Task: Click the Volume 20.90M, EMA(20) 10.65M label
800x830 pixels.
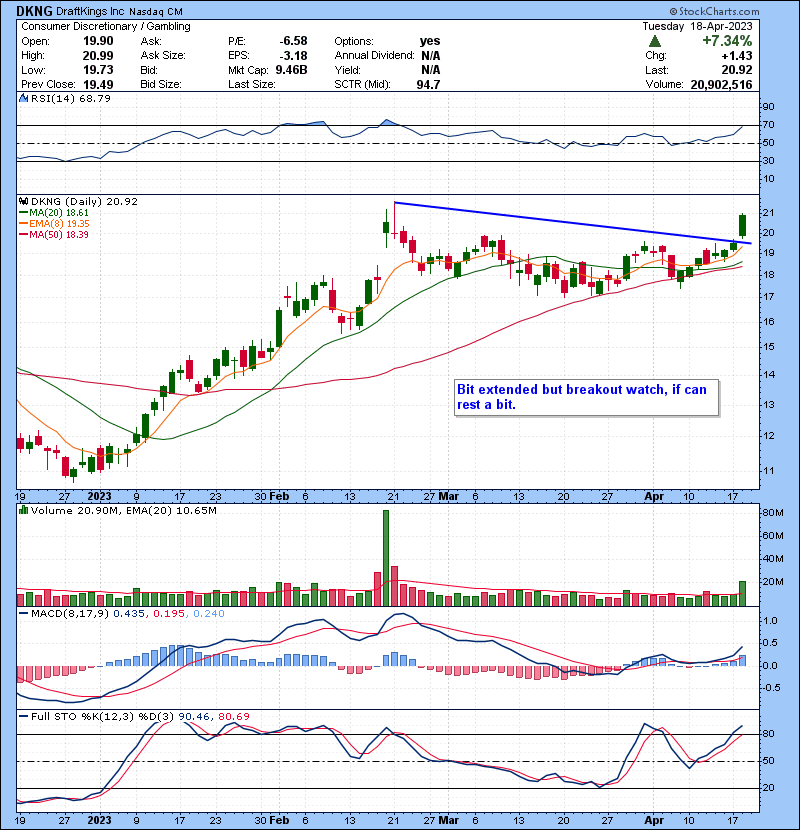Action: (x=123, y=510)
